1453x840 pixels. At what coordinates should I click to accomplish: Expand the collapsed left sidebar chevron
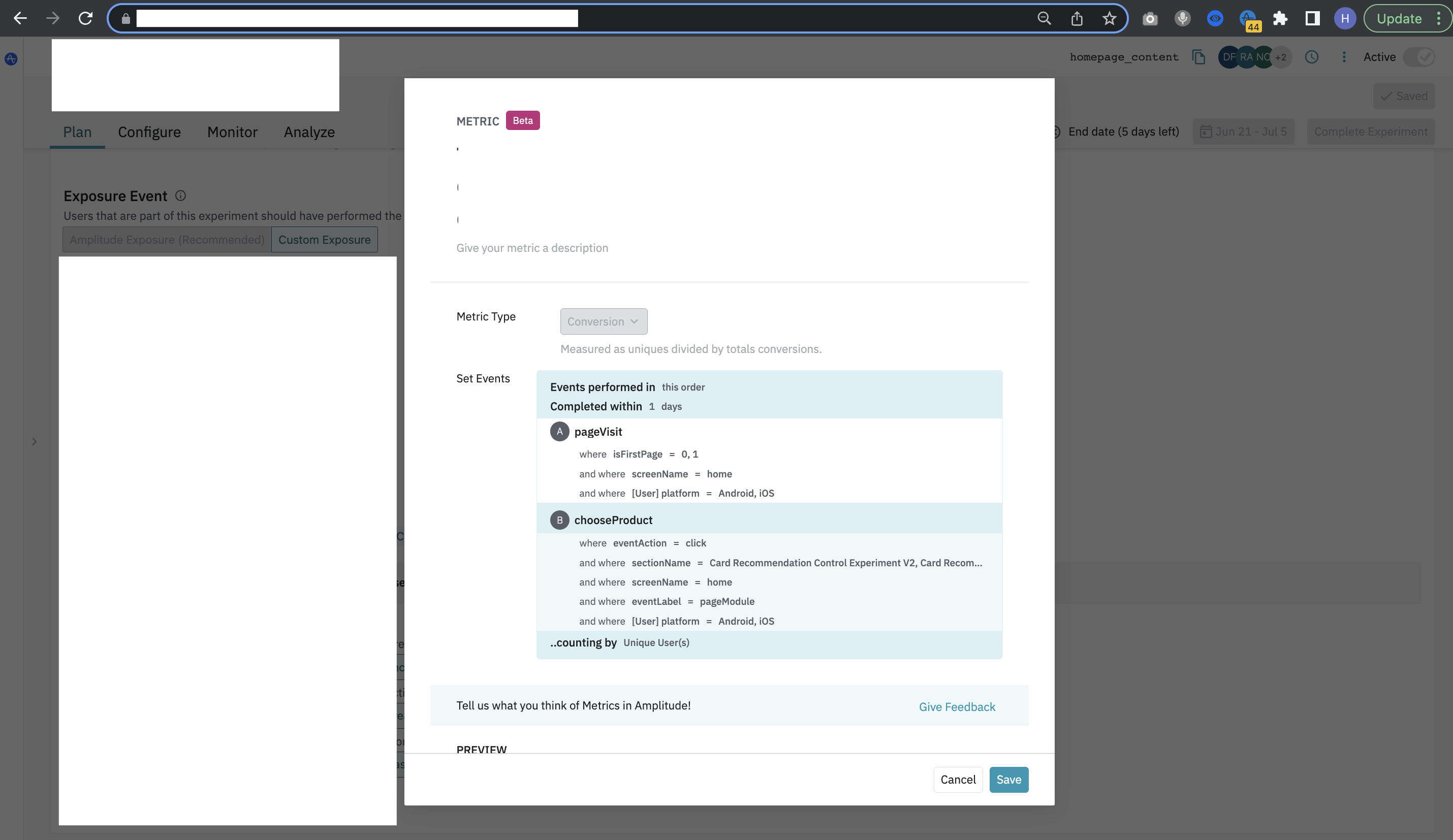(35, 442)
